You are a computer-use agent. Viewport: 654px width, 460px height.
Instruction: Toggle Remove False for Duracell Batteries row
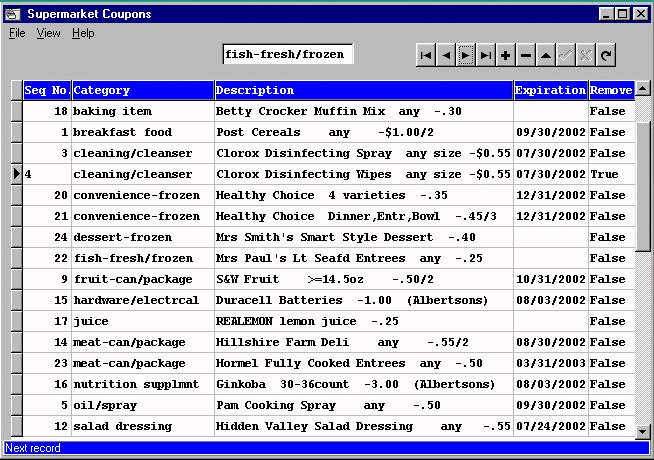pos(611,300)
